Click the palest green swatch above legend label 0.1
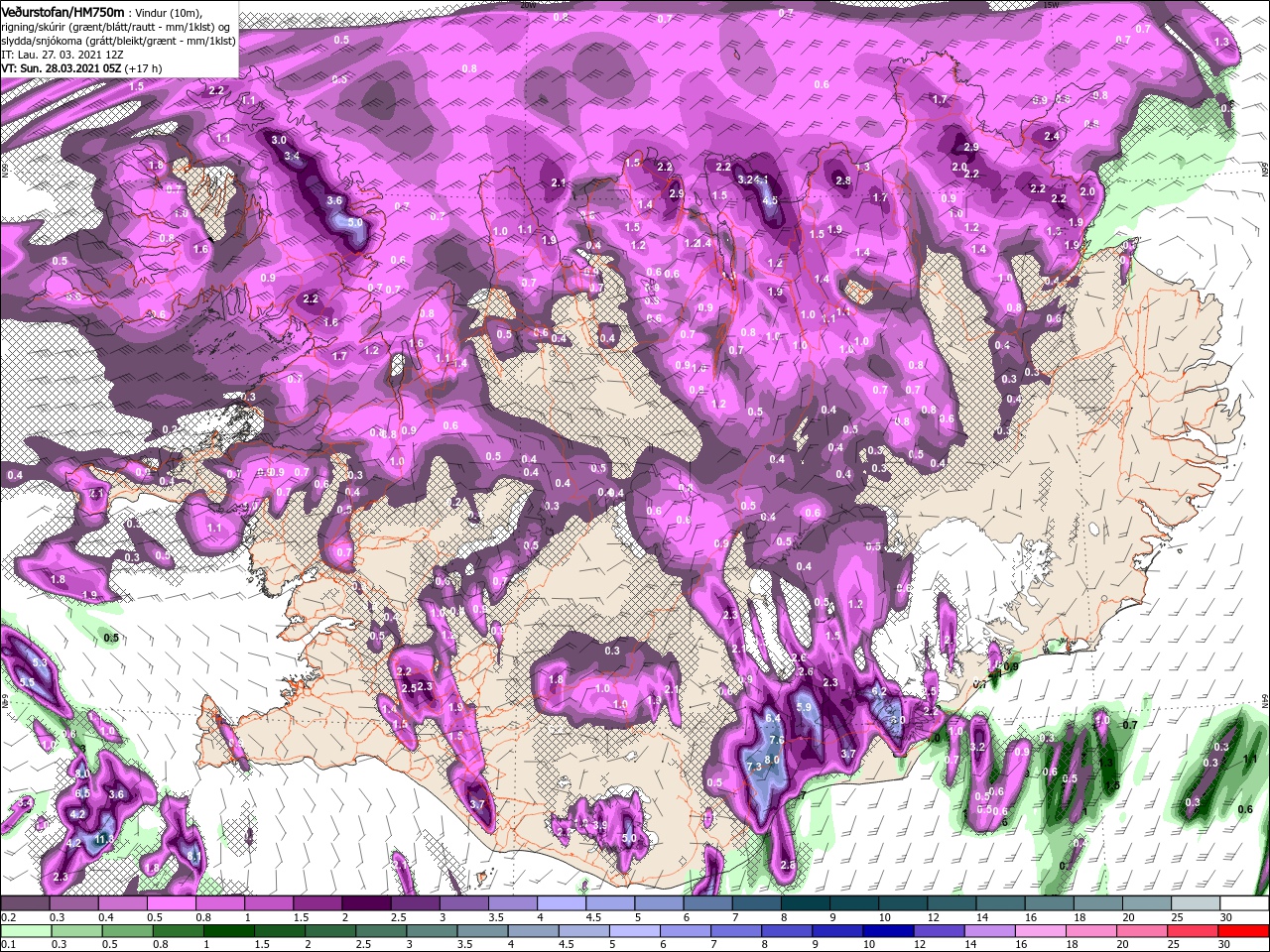The height and width of the screenshot is (952, 1270). [26, 931]
